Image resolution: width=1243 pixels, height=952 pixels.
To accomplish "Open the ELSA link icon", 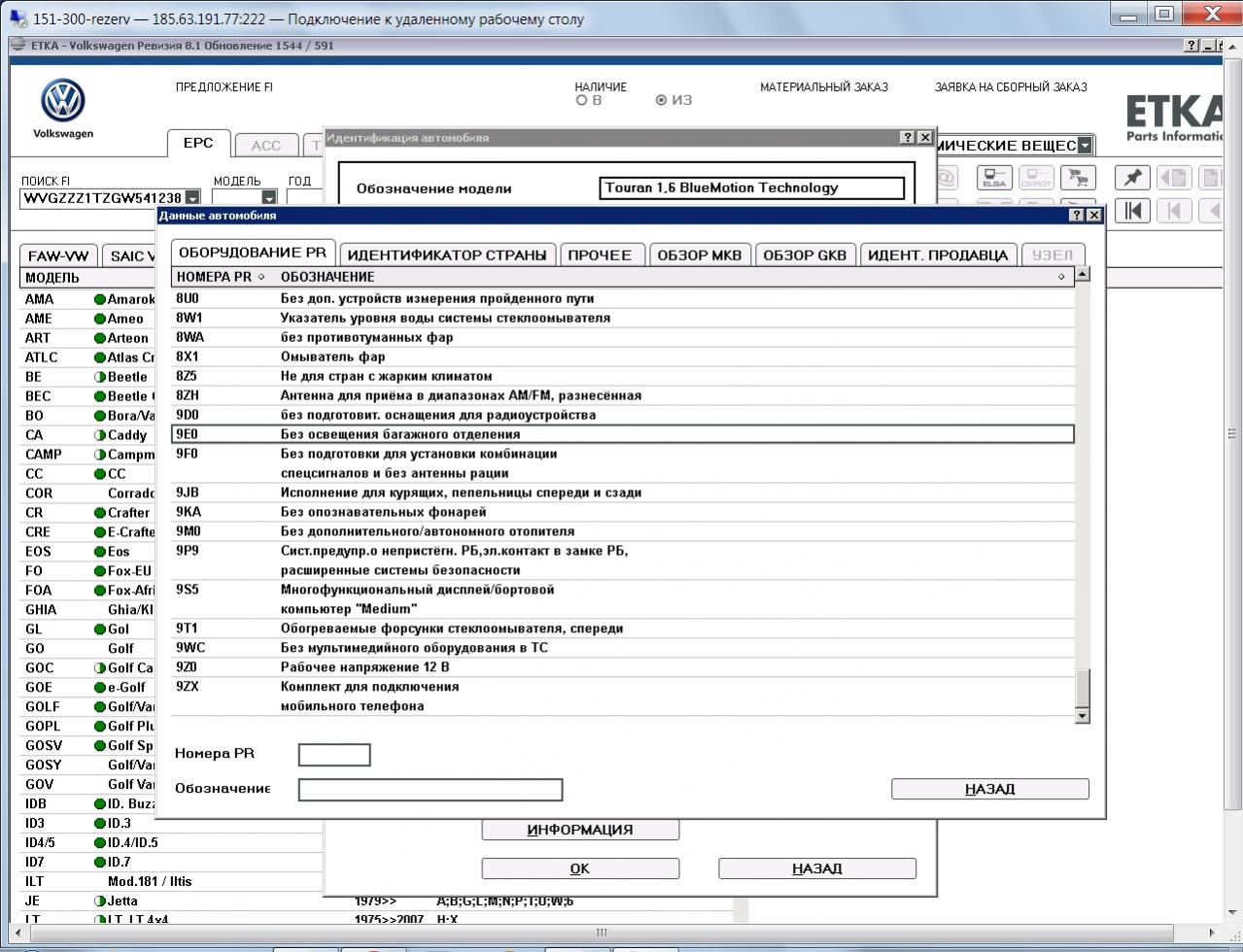I will pyautogui.click(x=994, y=177).
